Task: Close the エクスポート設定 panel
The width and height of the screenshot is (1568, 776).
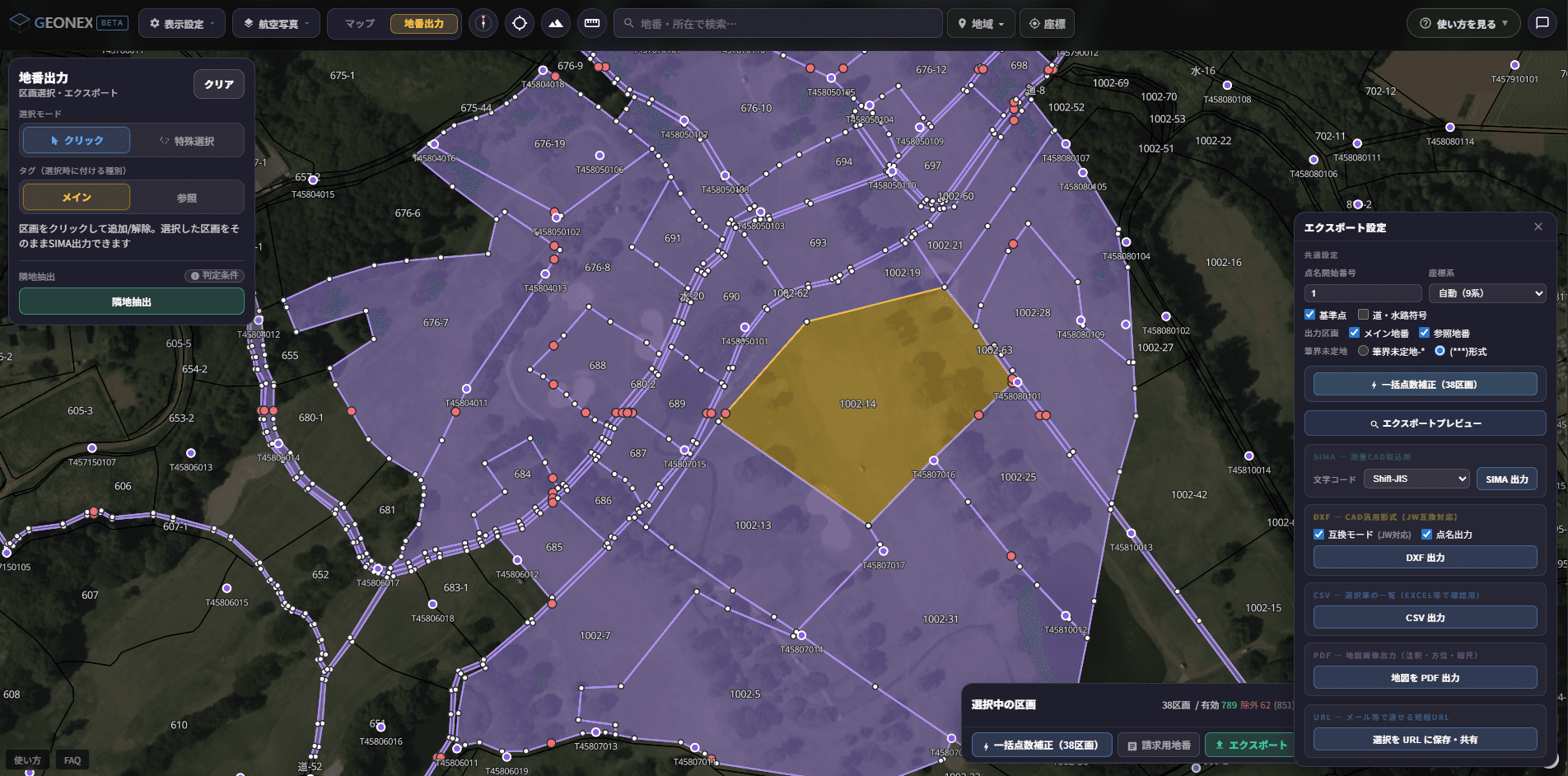Action: (x=1538, y=227)
